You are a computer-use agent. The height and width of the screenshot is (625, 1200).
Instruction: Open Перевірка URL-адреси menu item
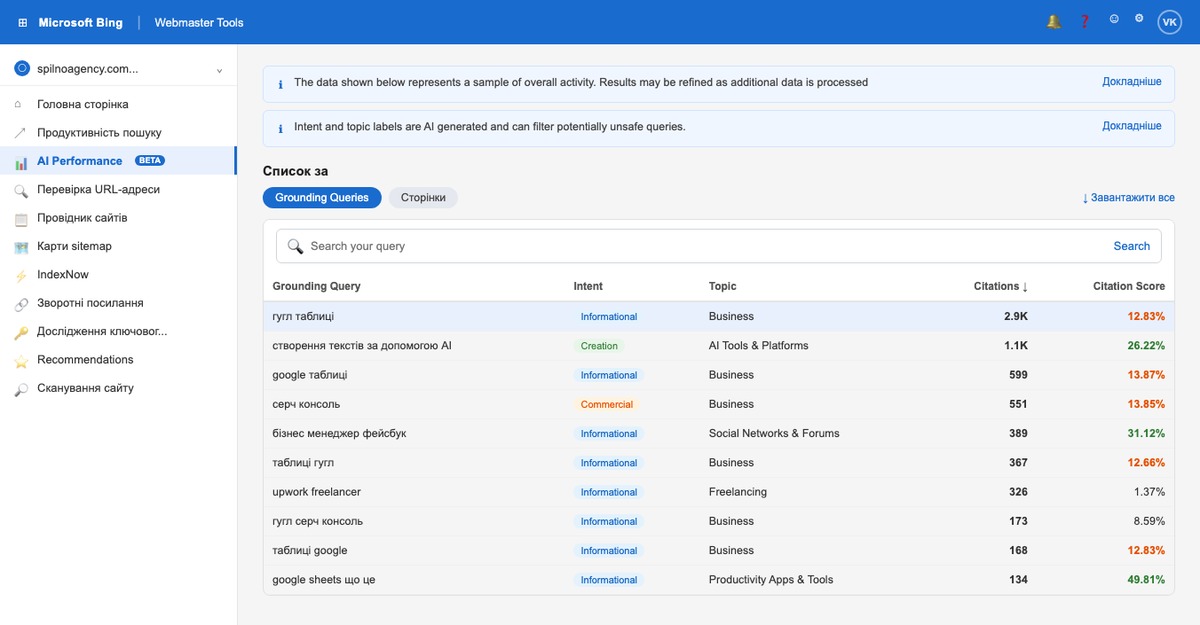(118, 190)
